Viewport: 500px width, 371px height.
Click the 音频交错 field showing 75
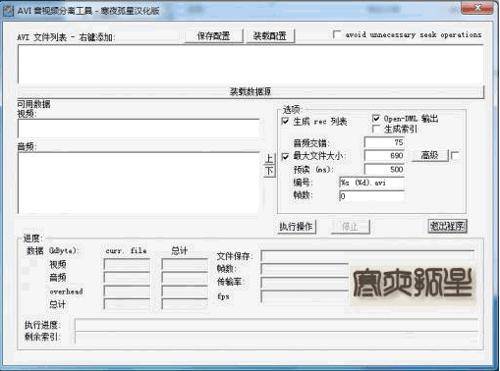tap(384, 142)
